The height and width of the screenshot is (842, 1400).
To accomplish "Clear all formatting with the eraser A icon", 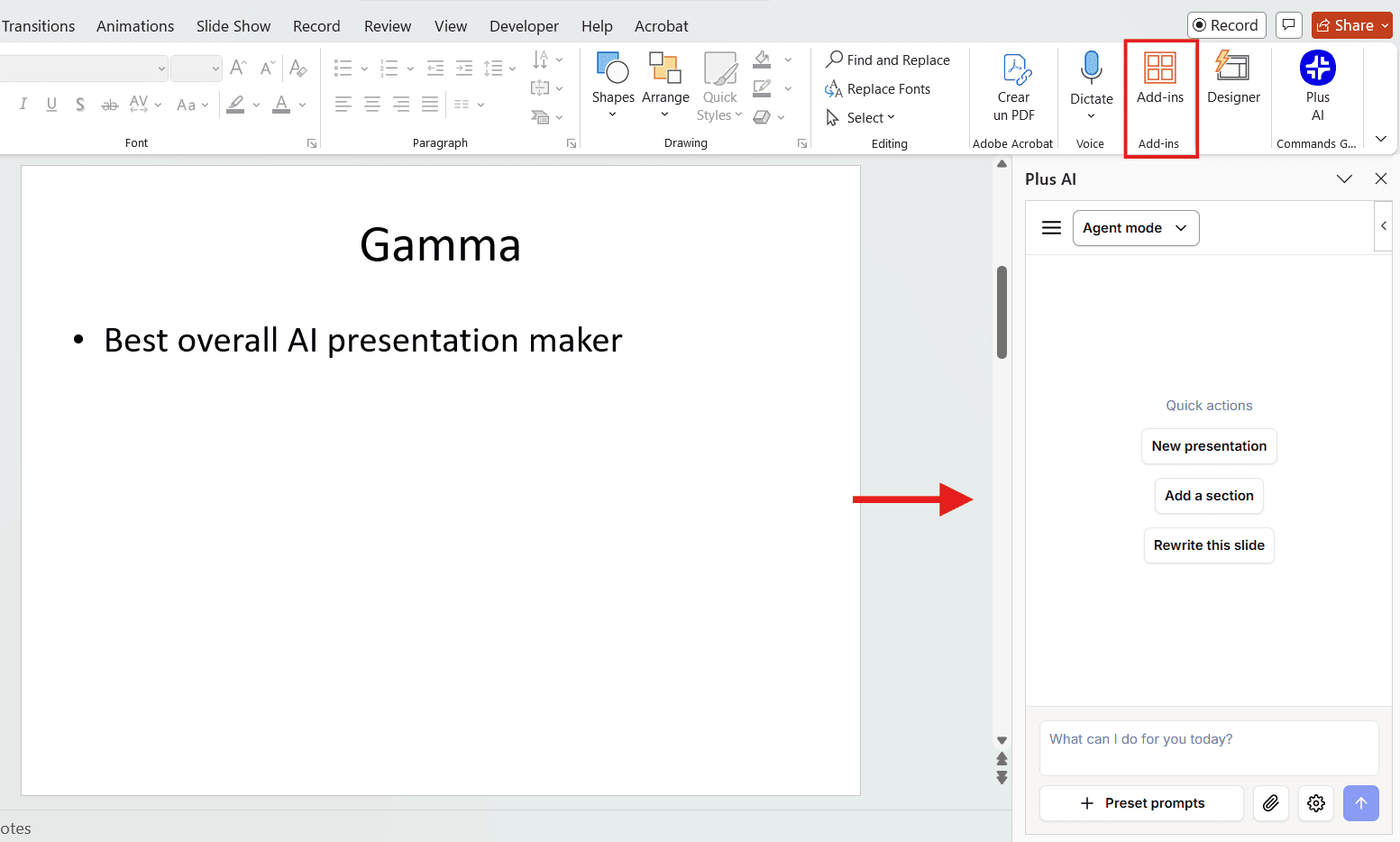I will pos(297,68).
